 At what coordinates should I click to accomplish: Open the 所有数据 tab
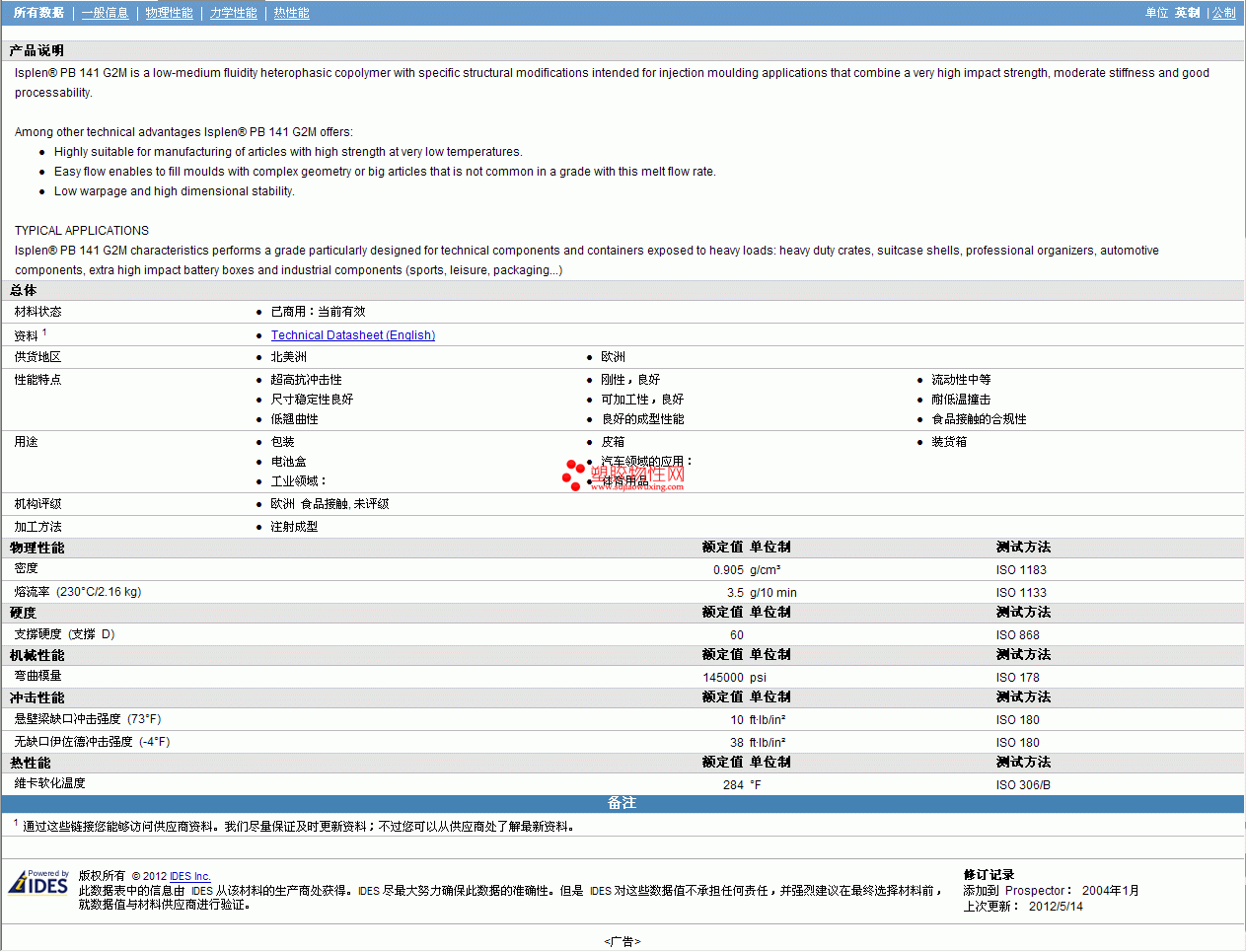(38, 13)
